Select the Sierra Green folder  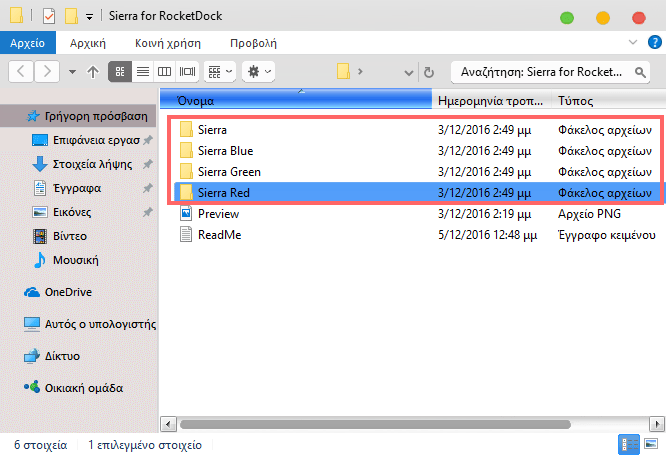[229, 172]
